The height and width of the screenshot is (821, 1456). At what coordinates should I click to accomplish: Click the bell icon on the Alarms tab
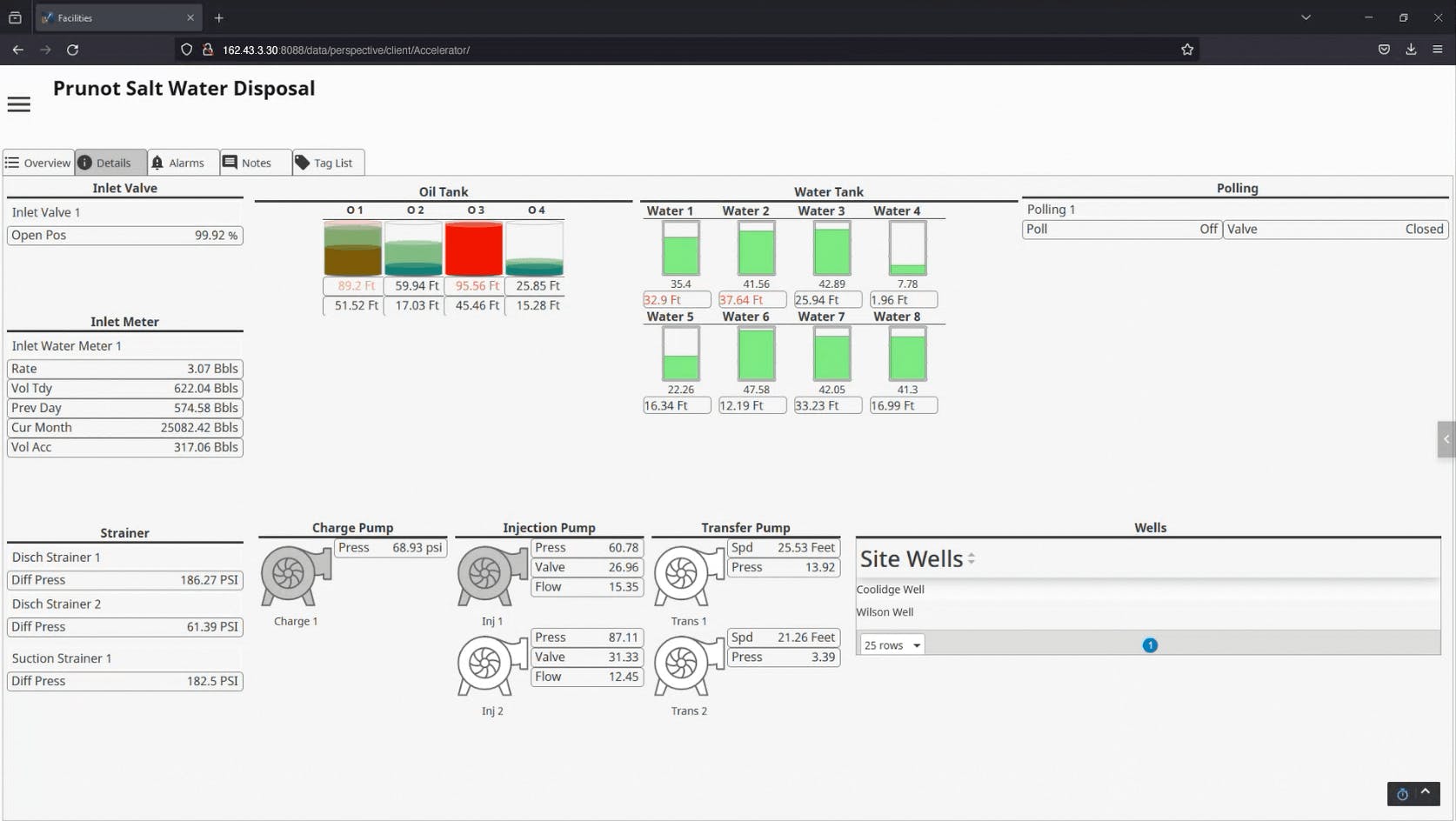point(158,163)
